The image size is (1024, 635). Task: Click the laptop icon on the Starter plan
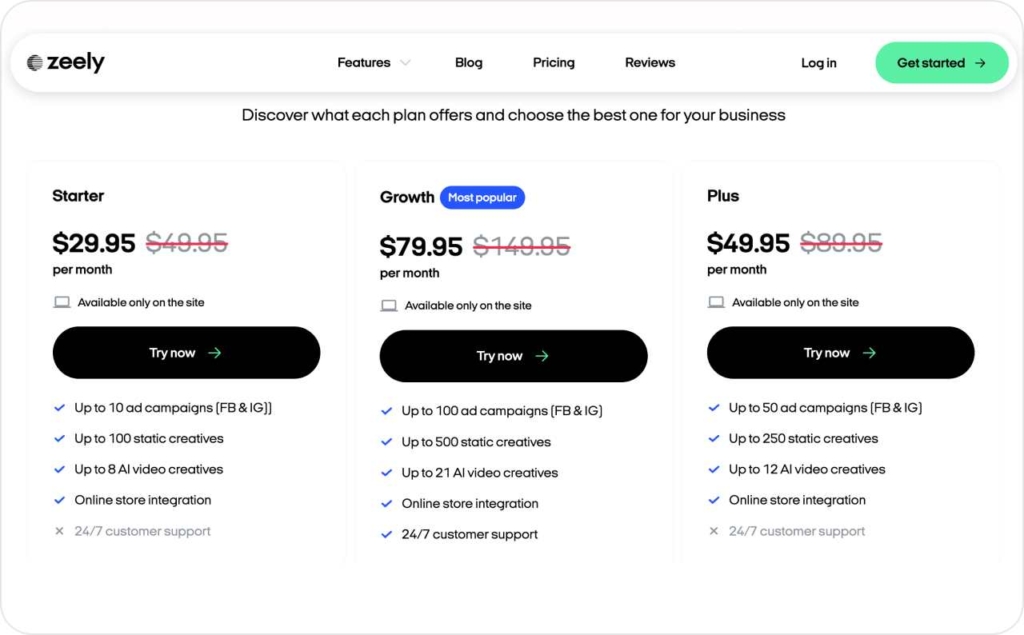tap(61, 302)
